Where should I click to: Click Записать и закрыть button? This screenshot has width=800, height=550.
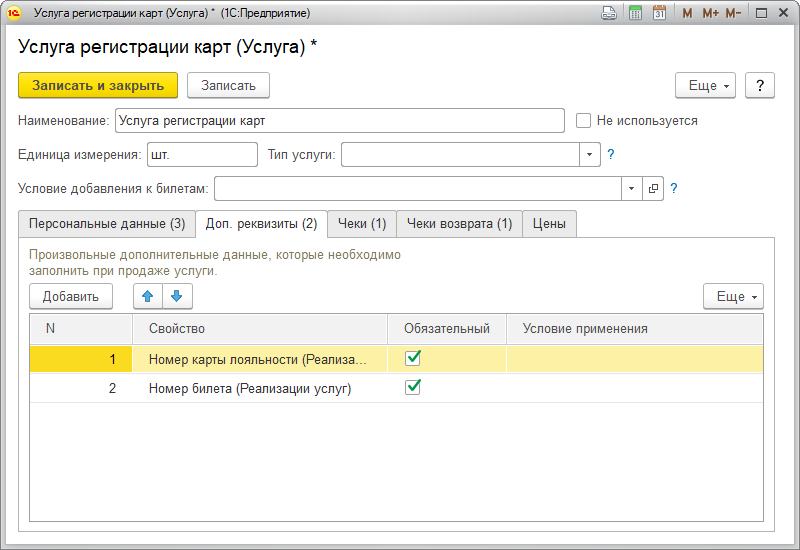[x=98, y=85]
